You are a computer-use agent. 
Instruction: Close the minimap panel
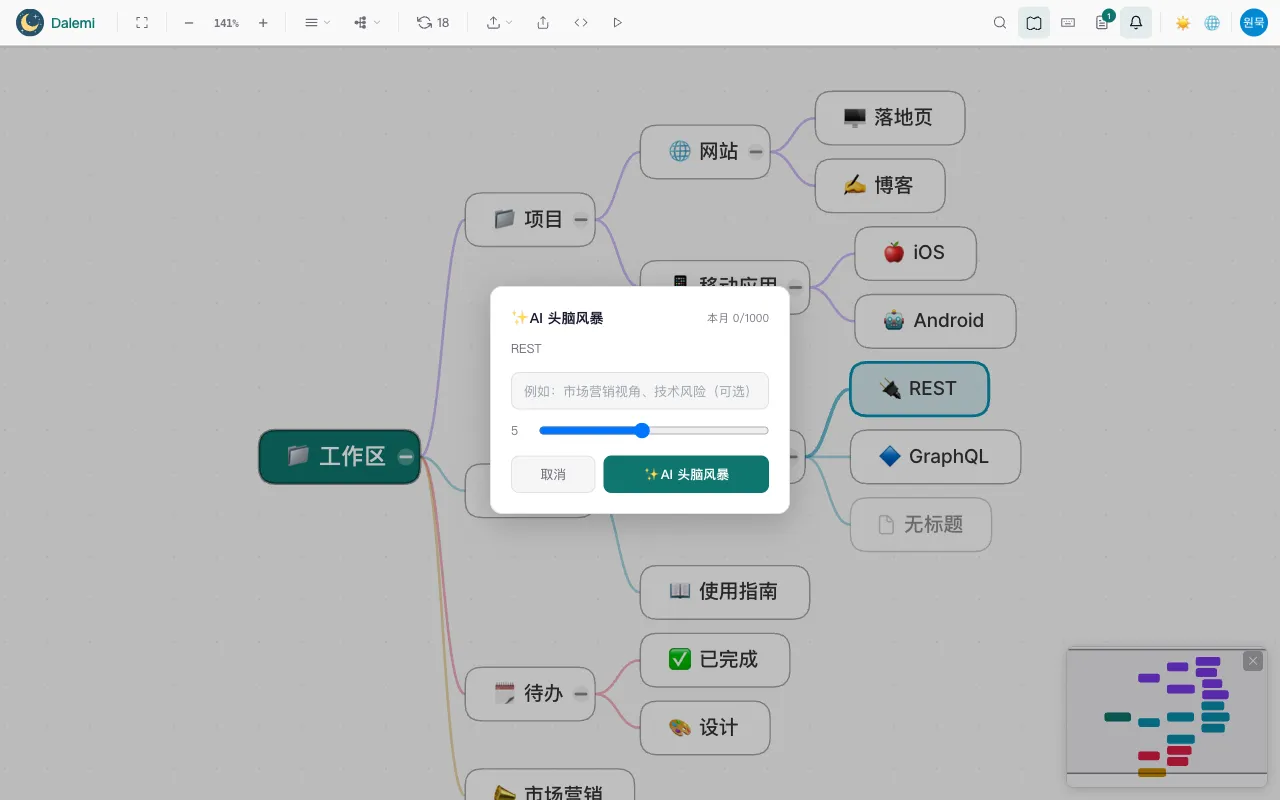point(1253,661)
